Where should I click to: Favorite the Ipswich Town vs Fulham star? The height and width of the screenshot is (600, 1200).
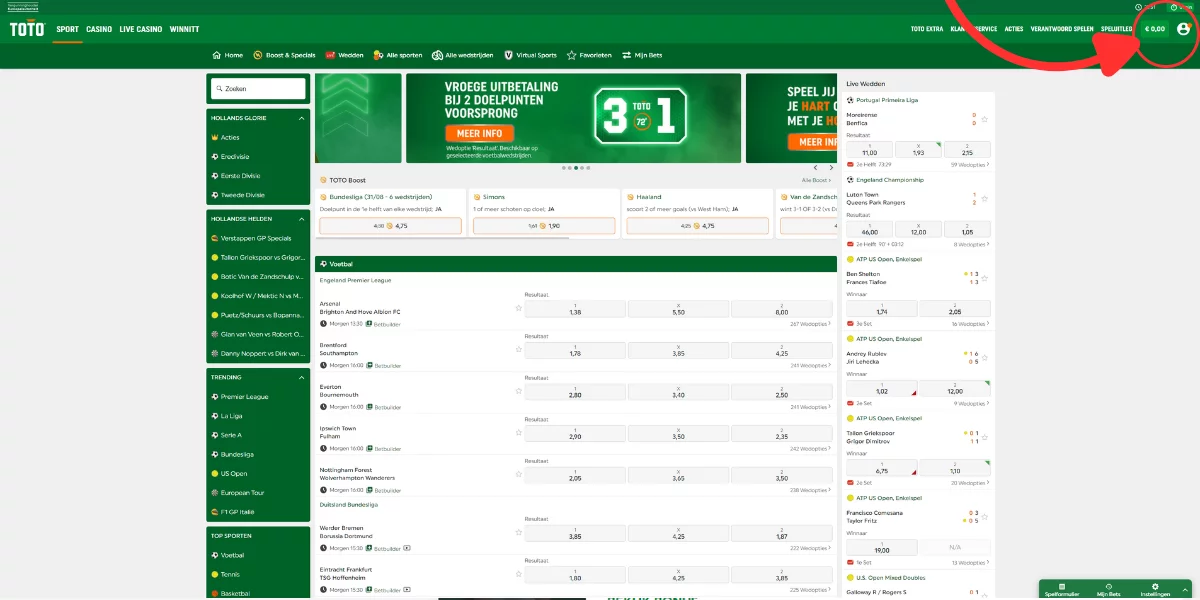tap(519, 433)
